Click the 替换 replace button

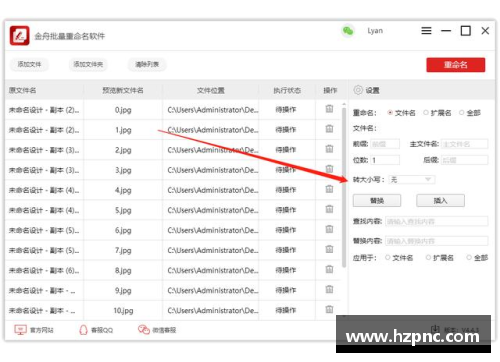click(x=377, y=201)
